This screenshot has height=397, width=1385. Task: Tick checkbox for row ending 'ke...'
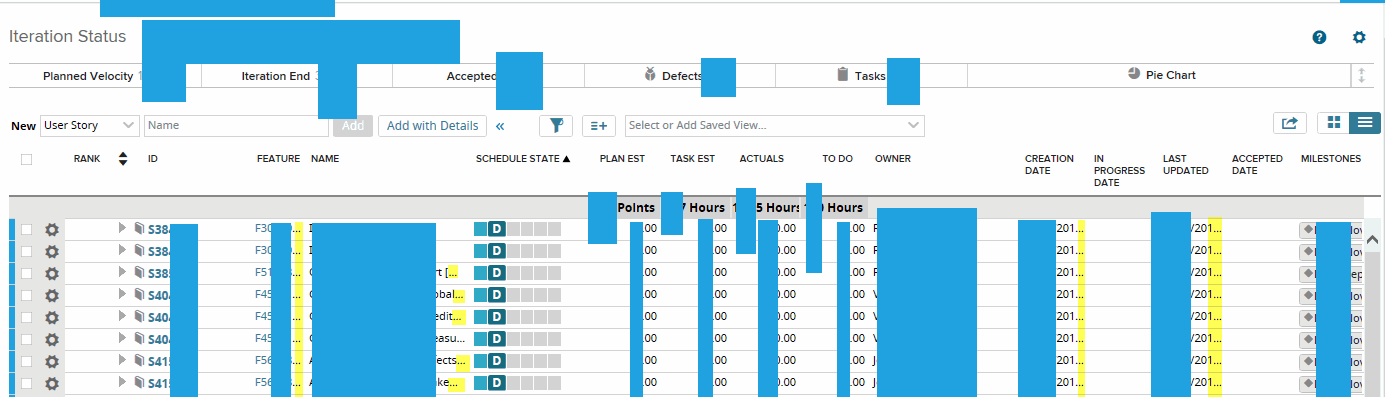26,383
